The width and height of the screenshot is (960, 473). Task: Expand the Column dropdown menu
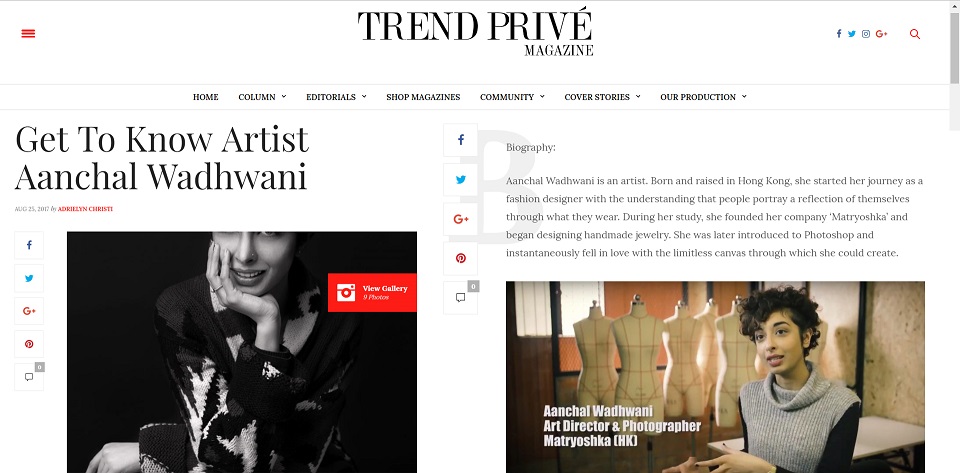point(262,97)
